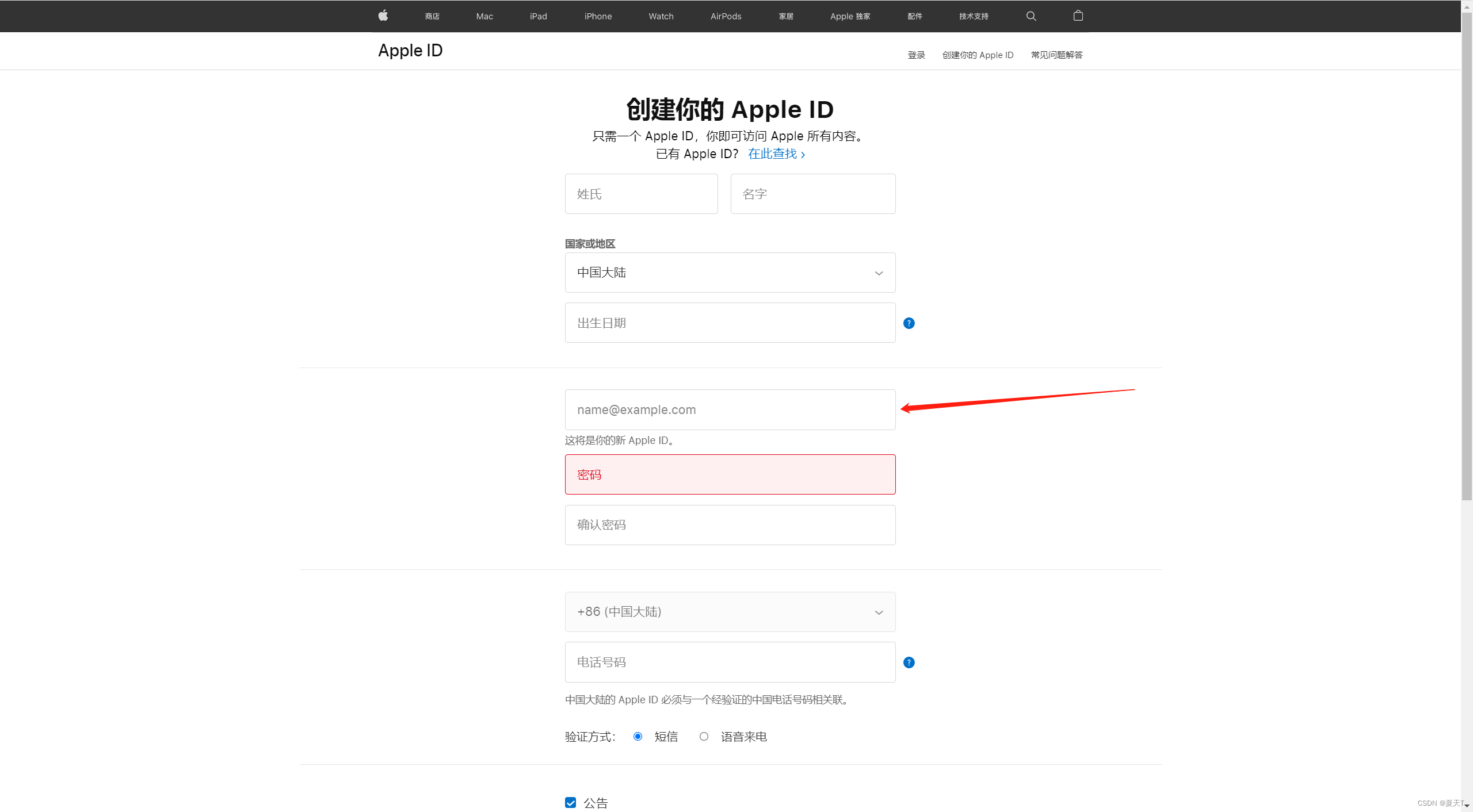
Task: Click the name@example.com email field
Action: coord(730,410)
